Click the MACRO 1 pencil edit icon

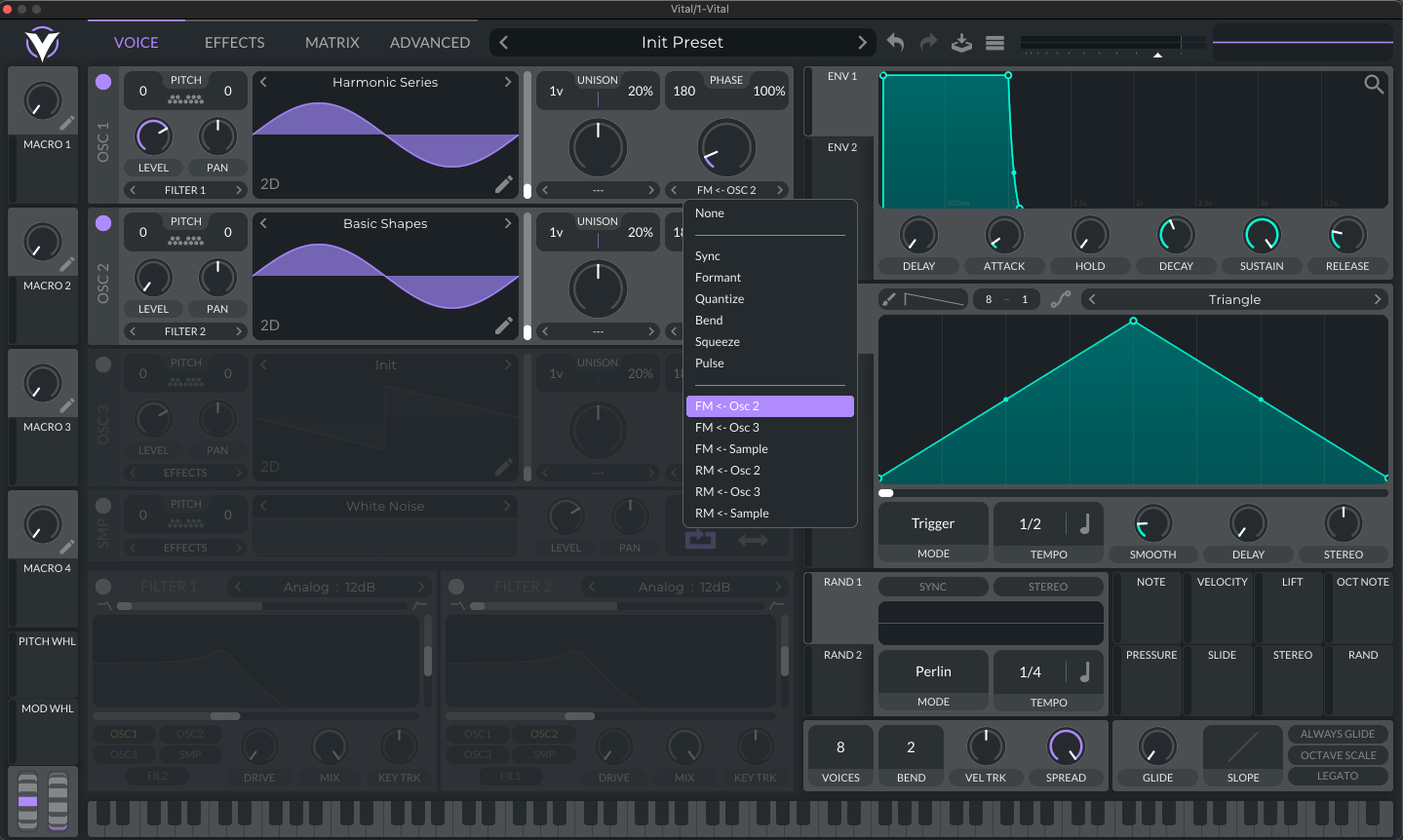[x=66, y=123]
